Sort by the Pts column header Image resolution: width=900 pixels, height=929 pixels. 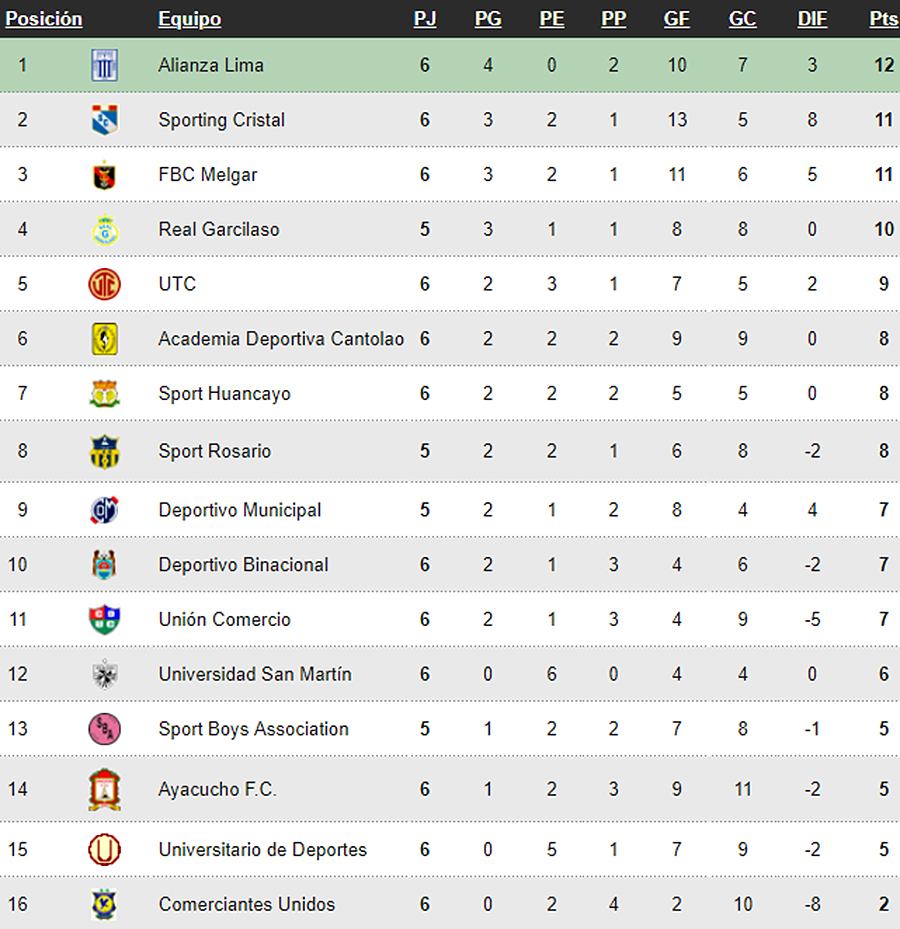point(884,19)
